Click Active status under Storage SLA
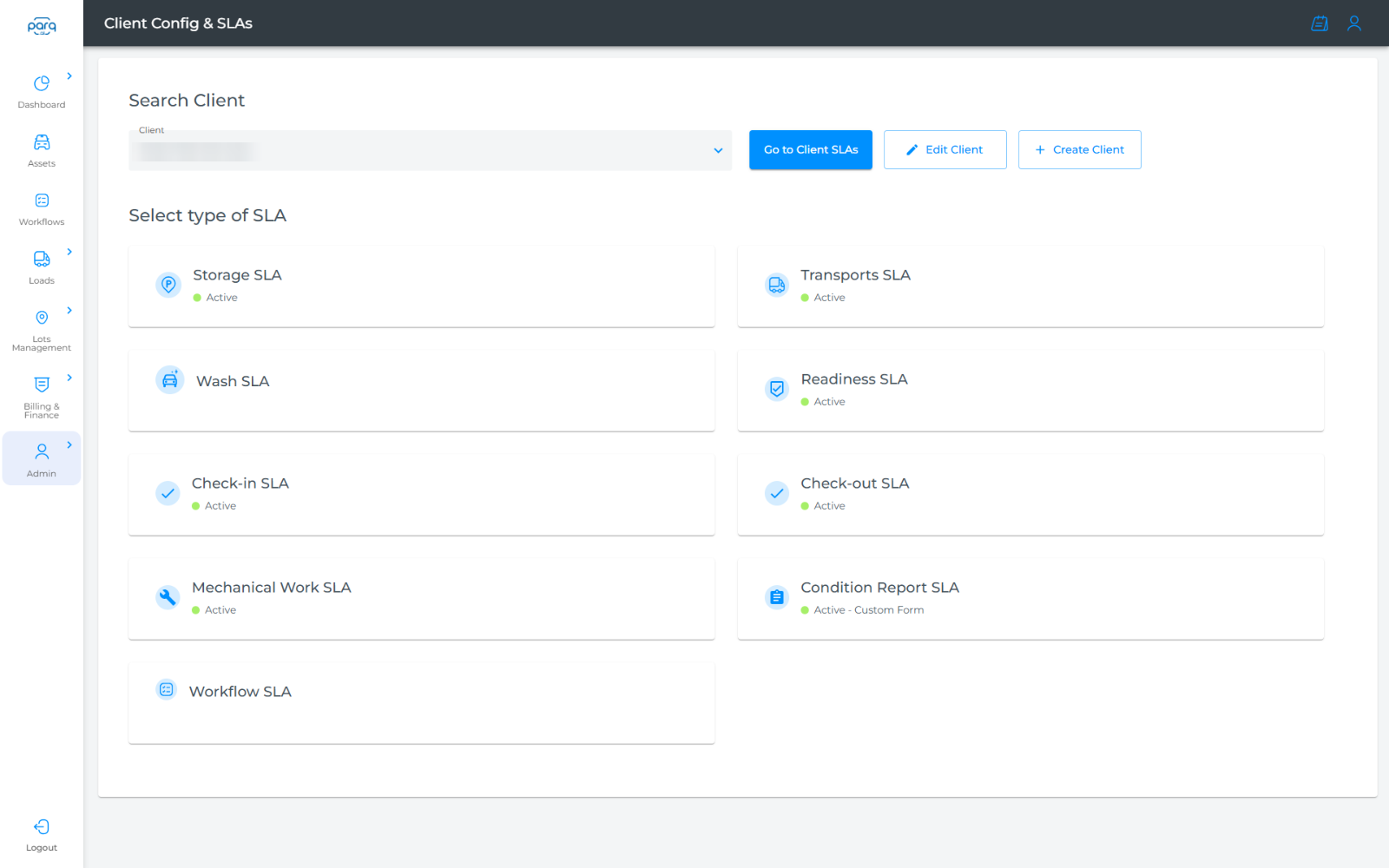 pyautogui.click(x=221, y=298)
